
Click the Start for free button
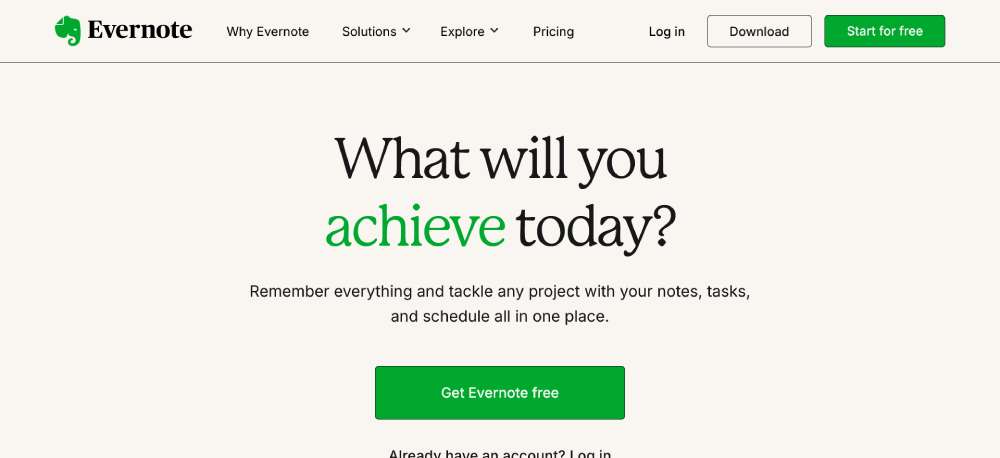(x=884, y=31)
